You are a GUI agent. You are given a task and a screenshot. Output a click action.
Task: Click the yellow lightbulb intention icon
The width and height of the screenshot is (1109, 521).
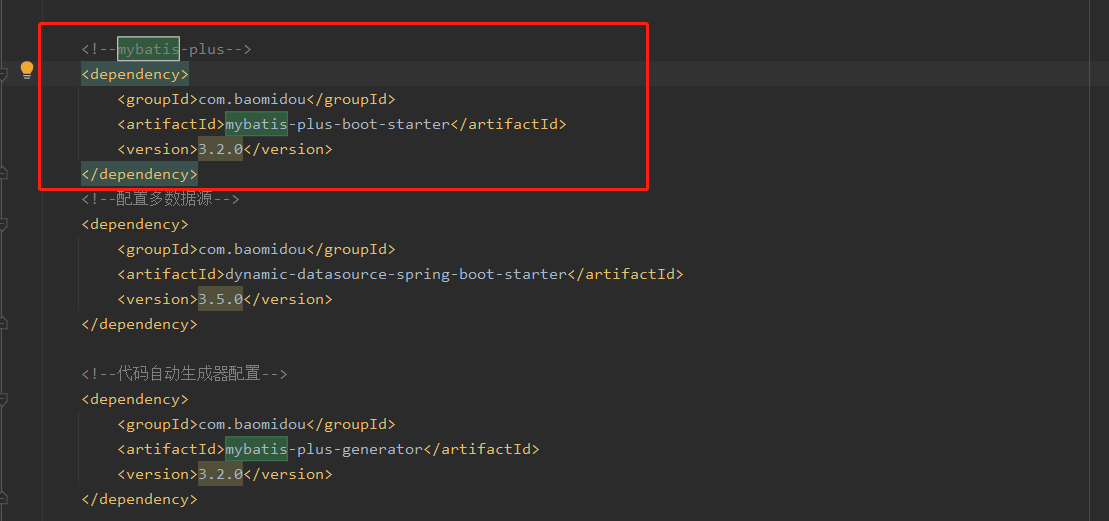27,70
